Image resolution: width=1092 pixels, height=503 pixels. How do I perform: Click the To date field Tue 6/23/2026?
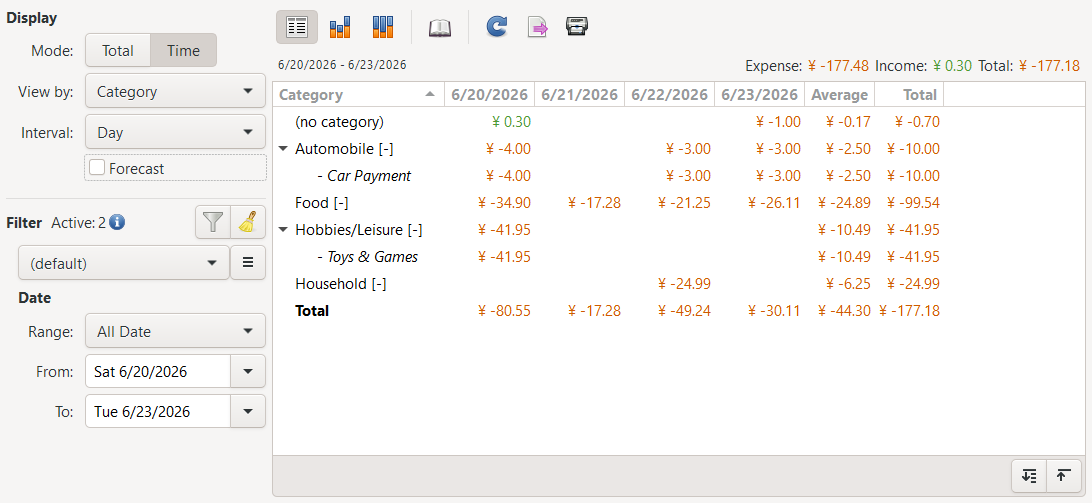tap(158, 412)
